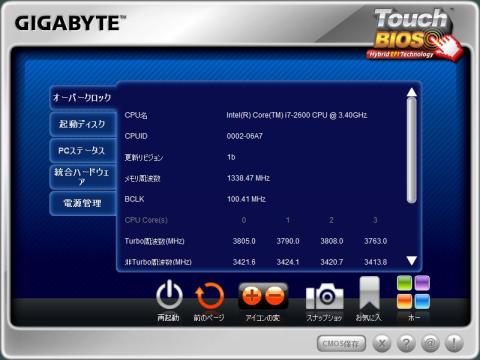Click the 更新リビジョン value 1b
This screenshot has height=360, width=480.
click(x=231, y=157)
